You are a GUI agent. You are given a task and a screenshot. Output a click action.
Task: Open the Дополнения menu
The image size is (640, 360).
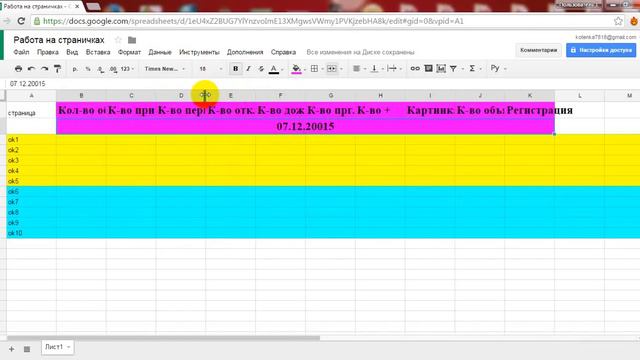click(x=245, y=52)
